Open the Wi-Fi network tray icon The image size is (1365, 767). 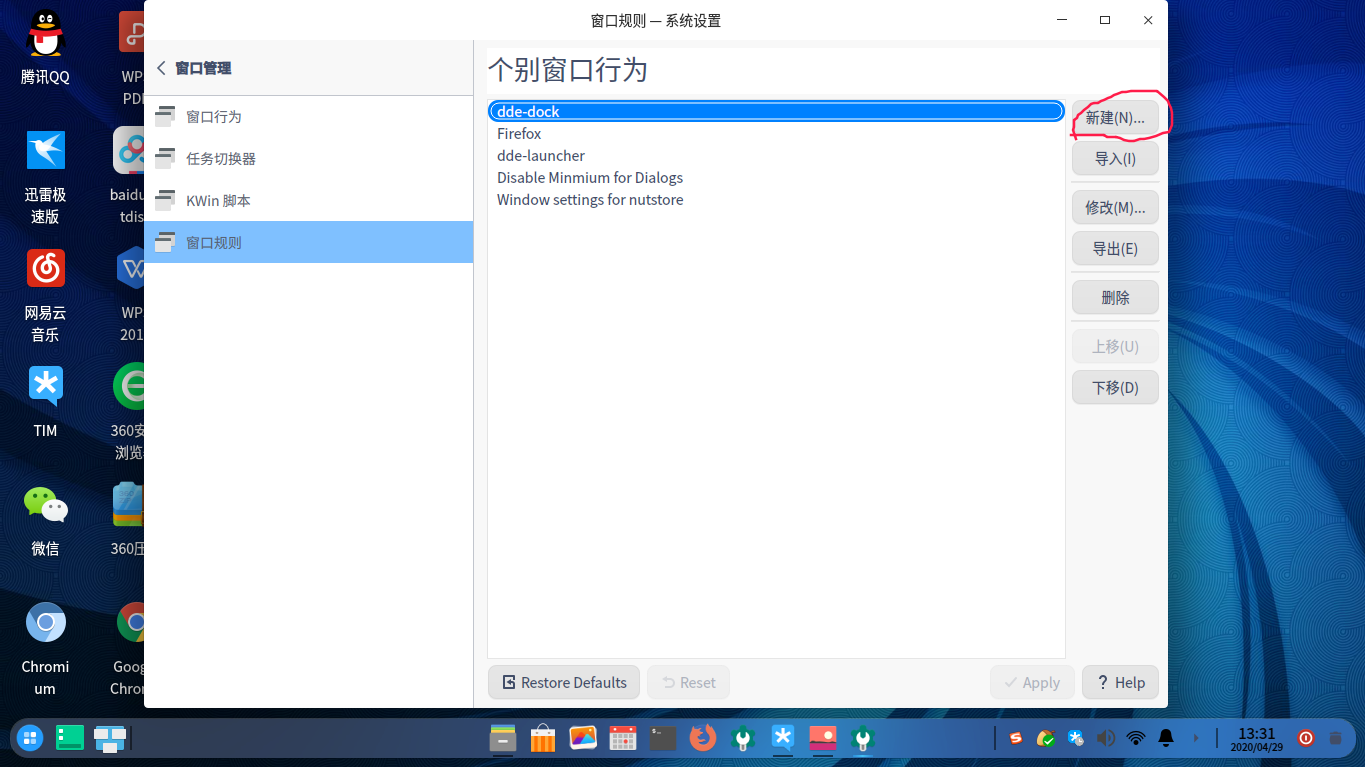pos(1136,738)
